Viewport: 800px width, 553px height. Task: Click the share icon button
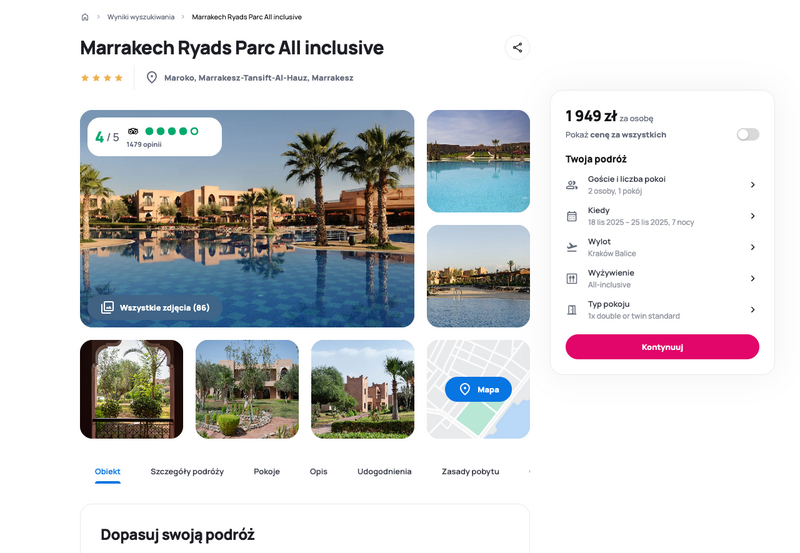[517, 47]
